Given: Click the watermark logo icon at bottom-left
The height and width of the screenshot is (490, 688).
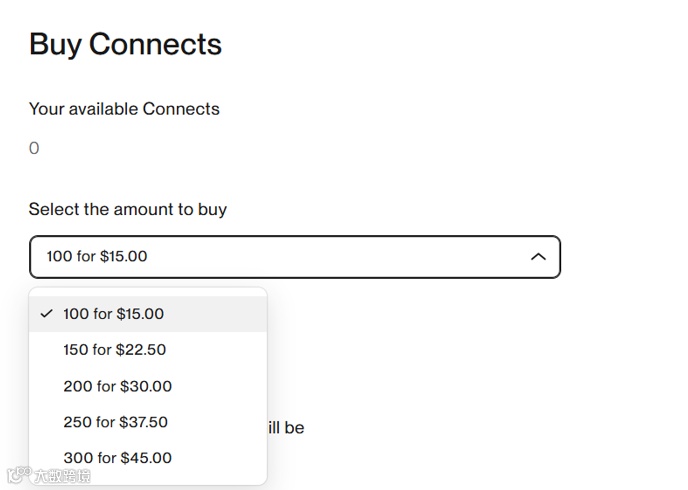Looking at the screenshot, I should point(17,477).
